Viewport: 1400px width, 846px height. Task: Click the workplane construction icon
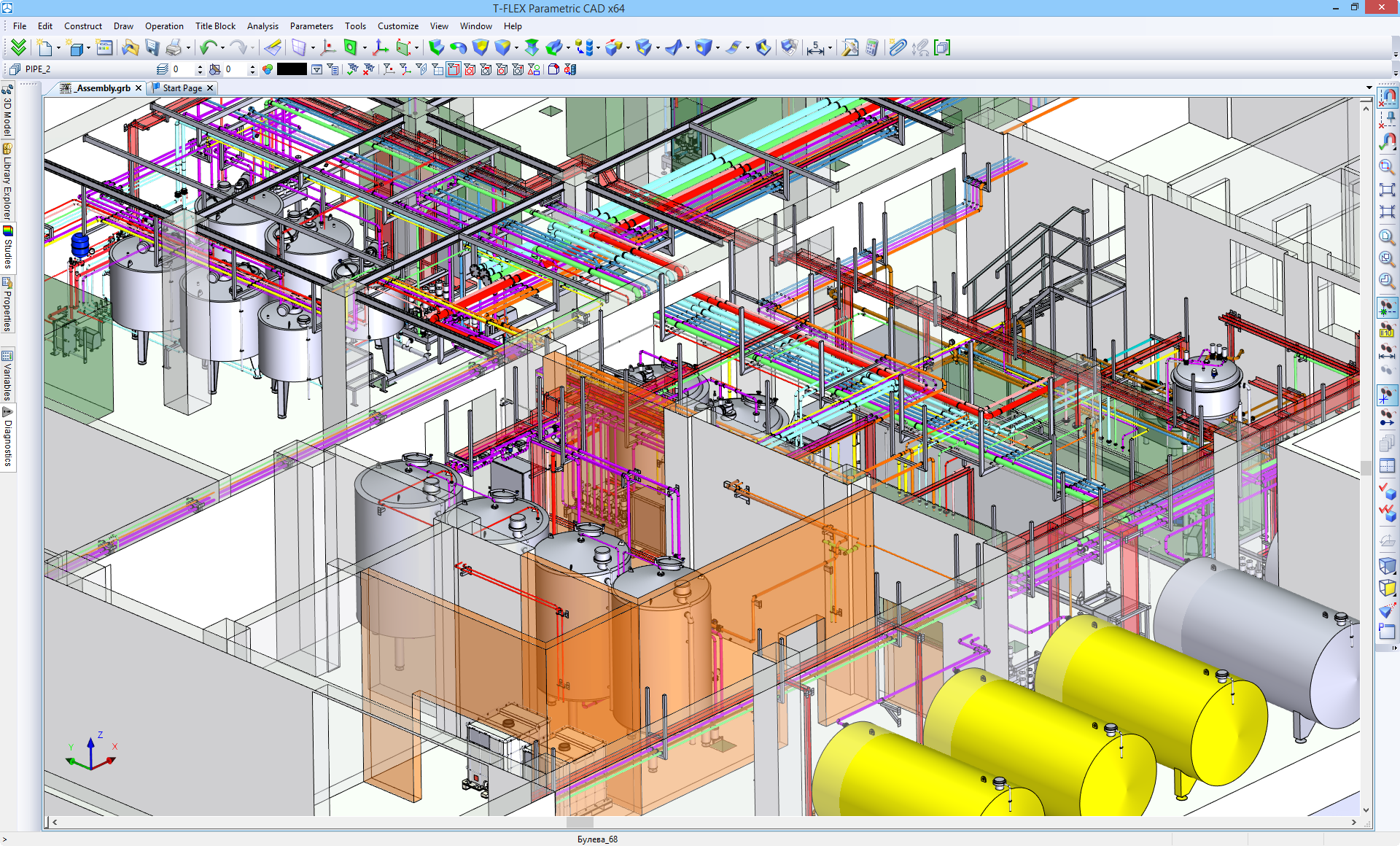point(299,47)
